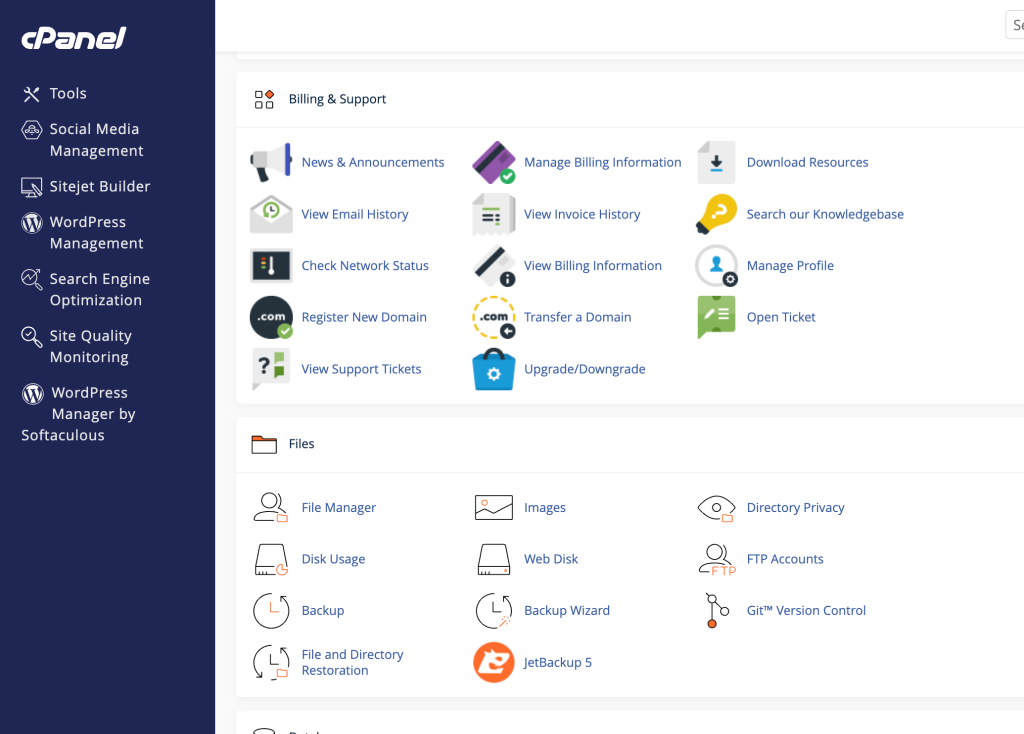This screenshot has width=1024, height=734.
Task: Click the Knowledgebase lightbulb icon
Action: click(716, 214)
